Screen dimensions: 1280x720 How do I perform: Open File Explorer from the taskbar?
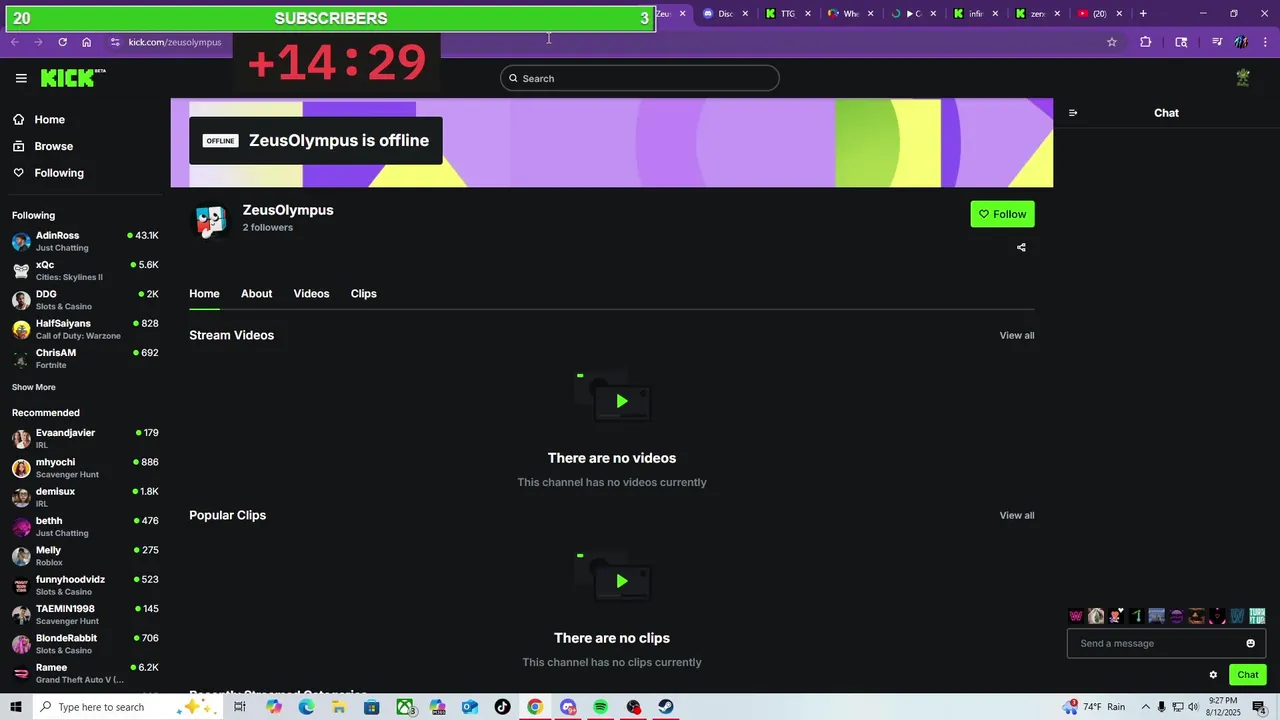tap(339, 707)
